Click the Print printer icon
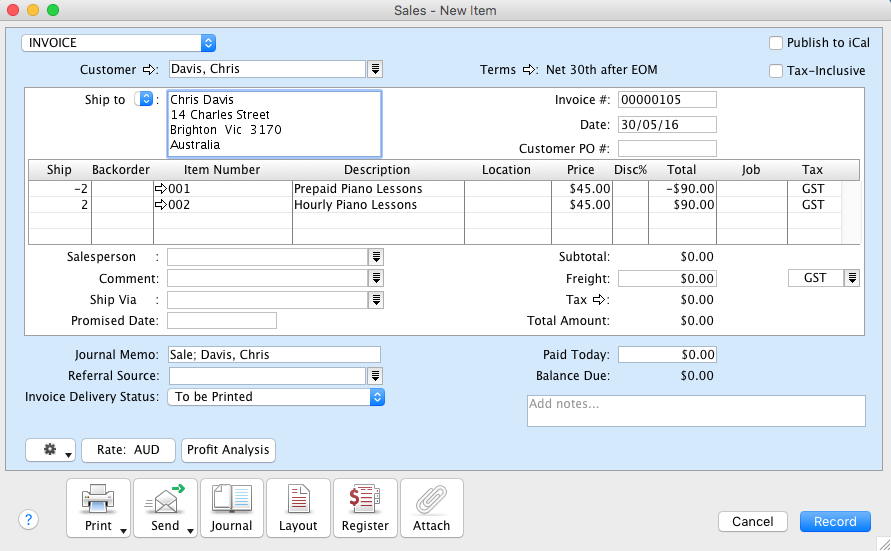 [x=98, y=500]
